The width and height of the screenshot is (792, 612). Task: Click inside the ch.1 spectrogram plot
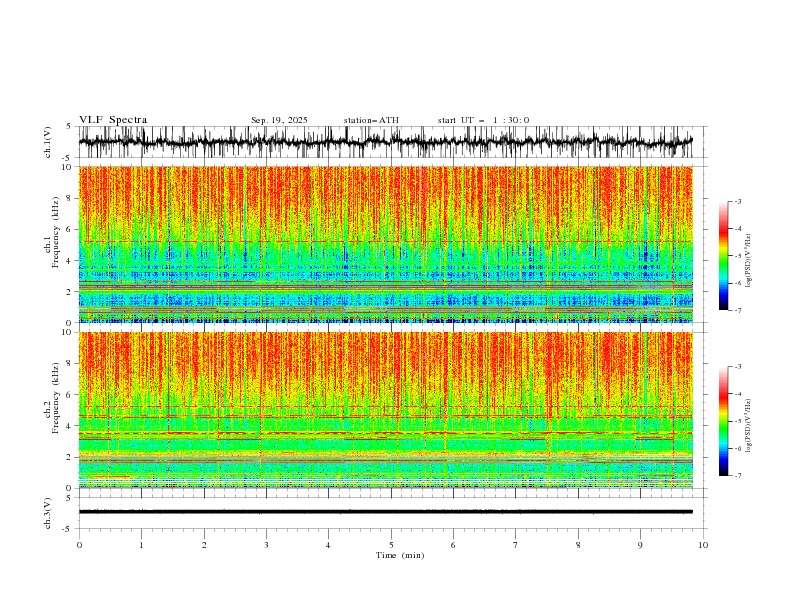click(x=386, y=244)
